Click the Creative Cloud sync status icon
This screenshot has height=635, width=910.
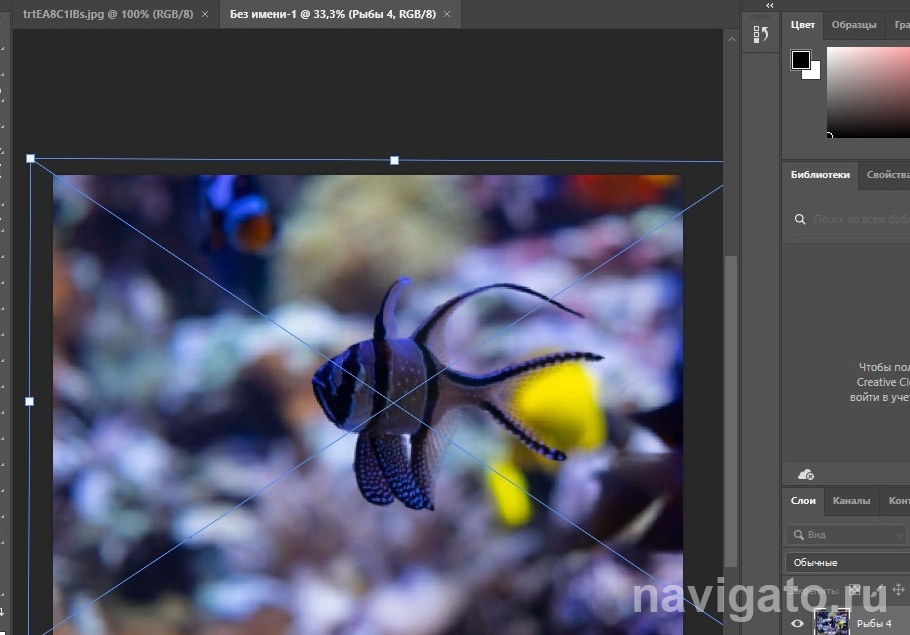click(x=806, y=473)
